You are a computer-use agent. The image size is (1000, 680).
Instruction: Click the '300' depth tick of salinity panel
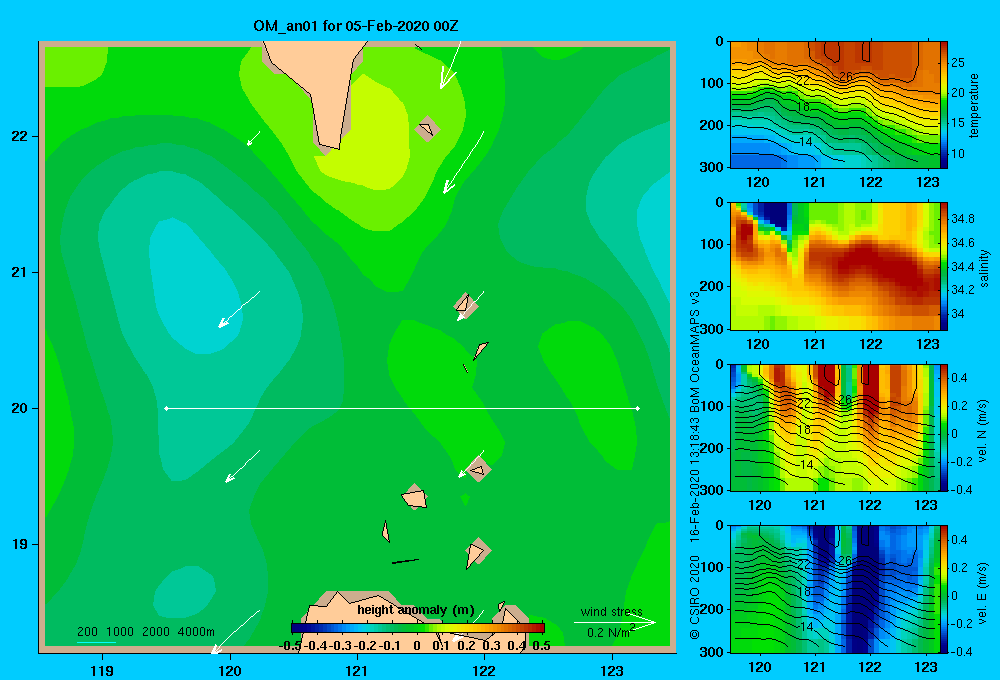[x=712, y=329]
